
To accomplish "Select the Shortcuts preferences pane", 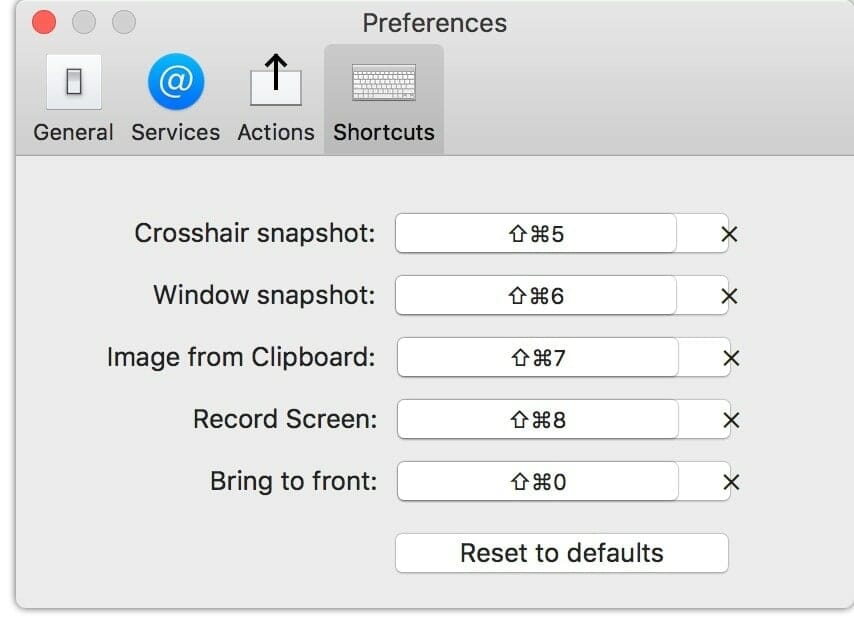I will (383, 95).
